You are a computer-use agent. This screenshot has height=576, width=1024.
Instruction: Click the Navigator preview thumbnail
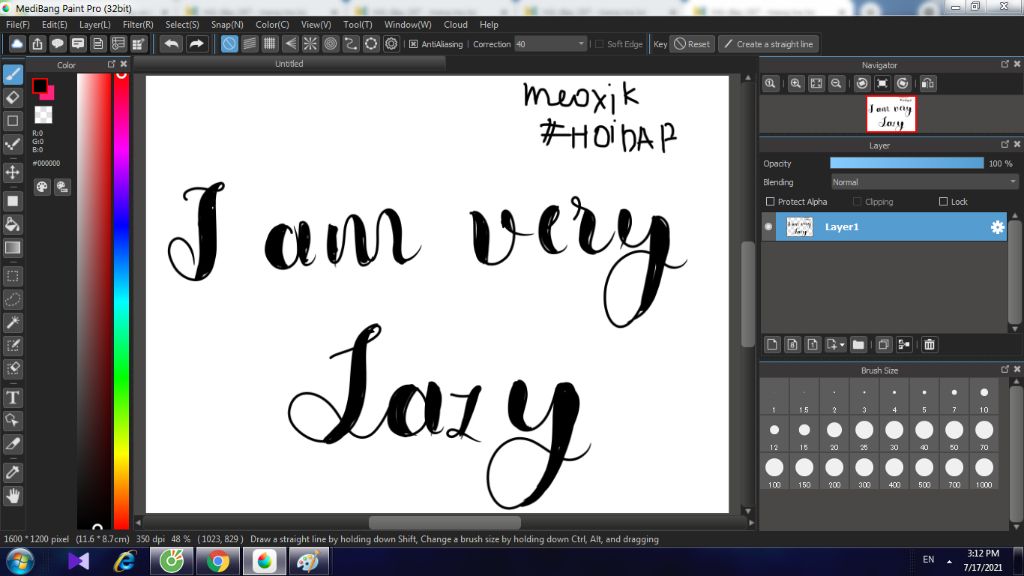891,114
